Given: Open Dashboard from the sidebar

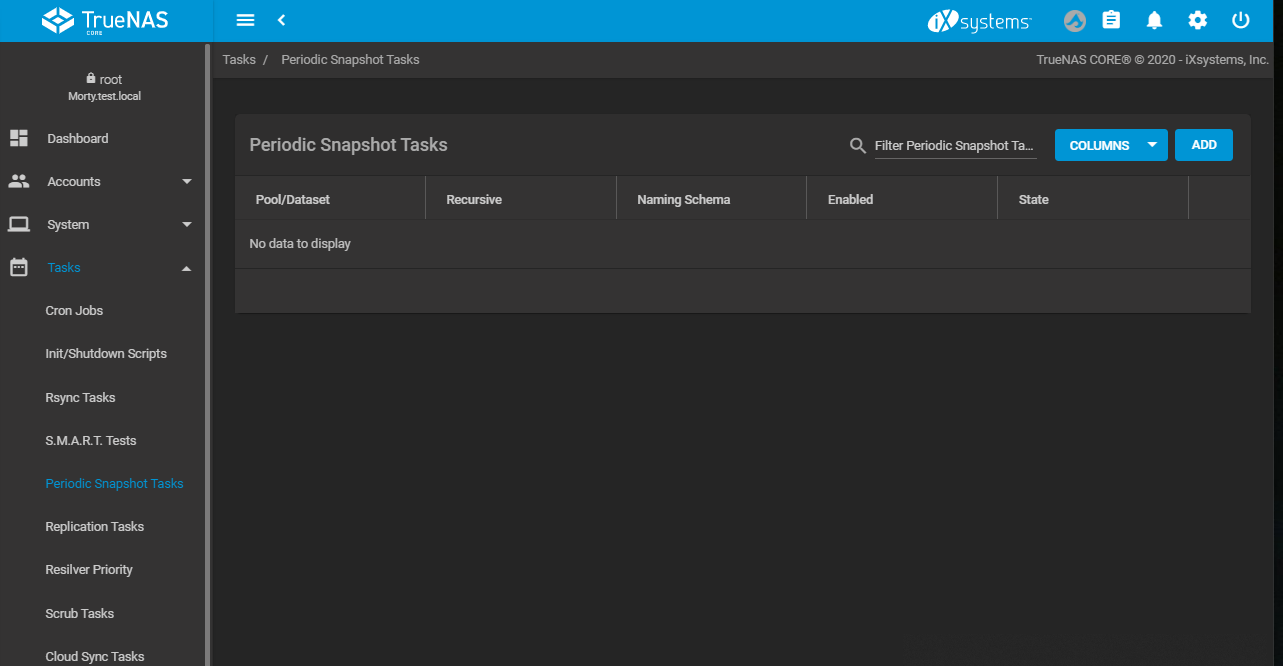Looking at the screenshot, I should coord(77,139).
